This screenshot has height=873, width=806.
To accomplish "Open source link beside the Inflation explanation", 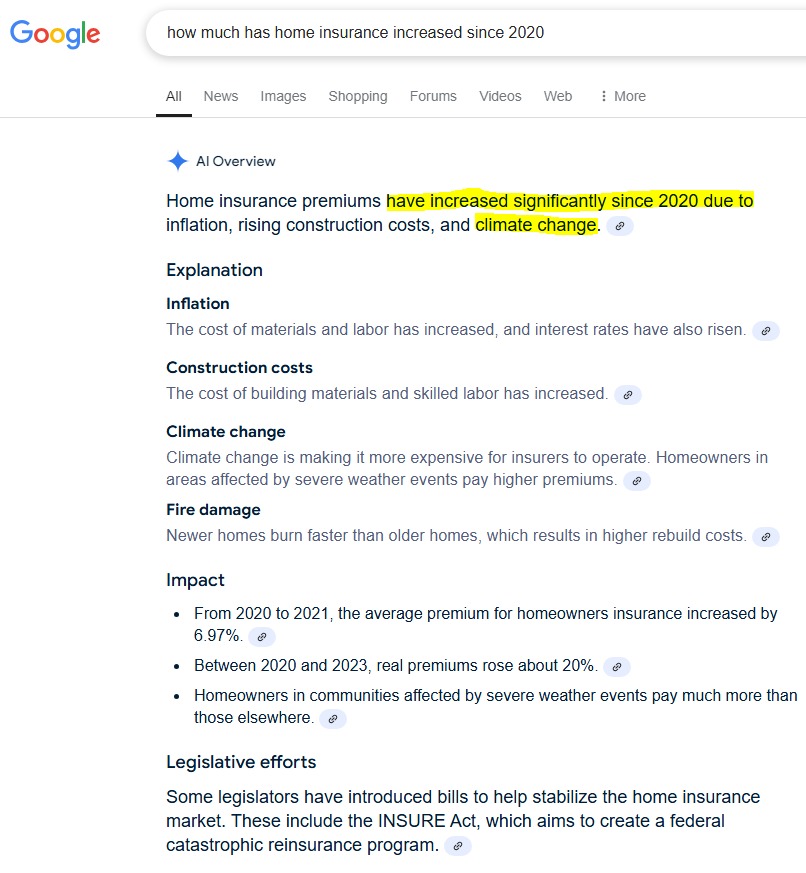I will click(765, 331).
